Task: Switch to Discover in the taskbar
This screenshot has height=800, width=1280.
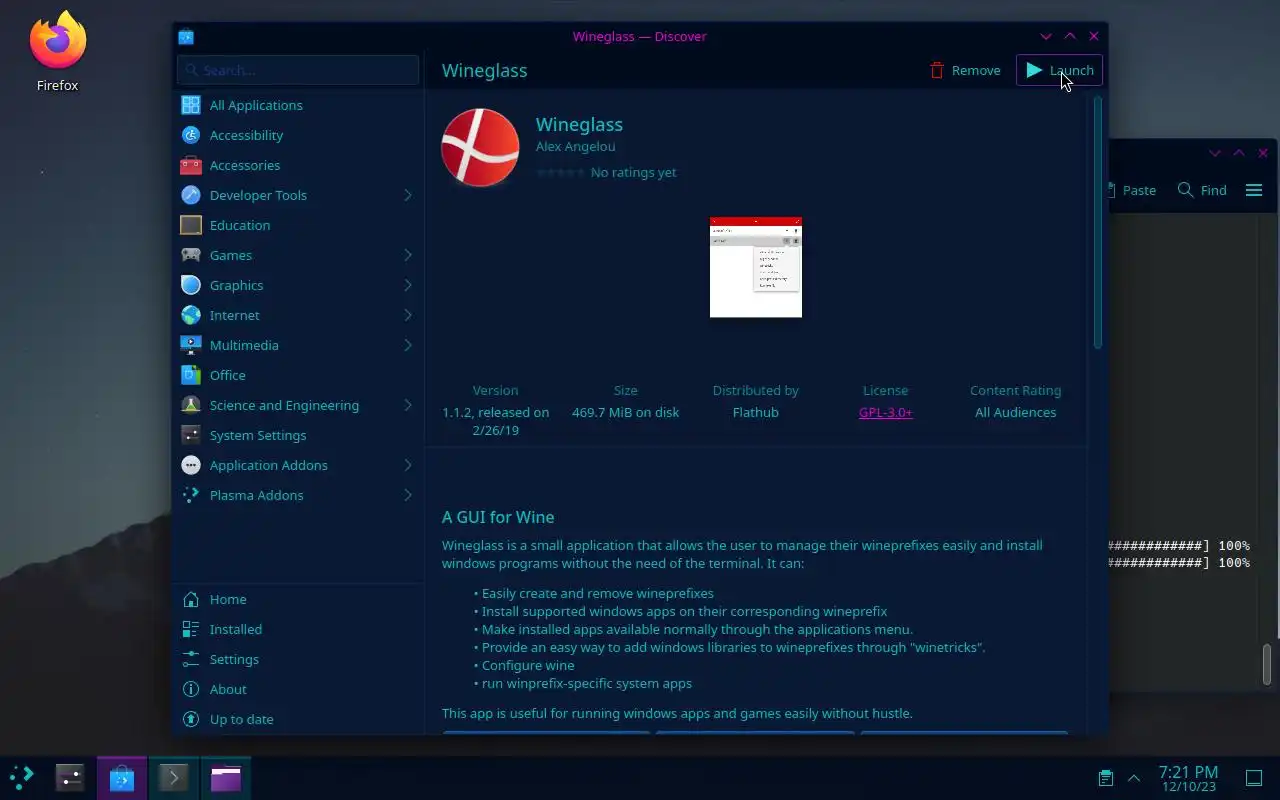Action: tap(122, 777)
